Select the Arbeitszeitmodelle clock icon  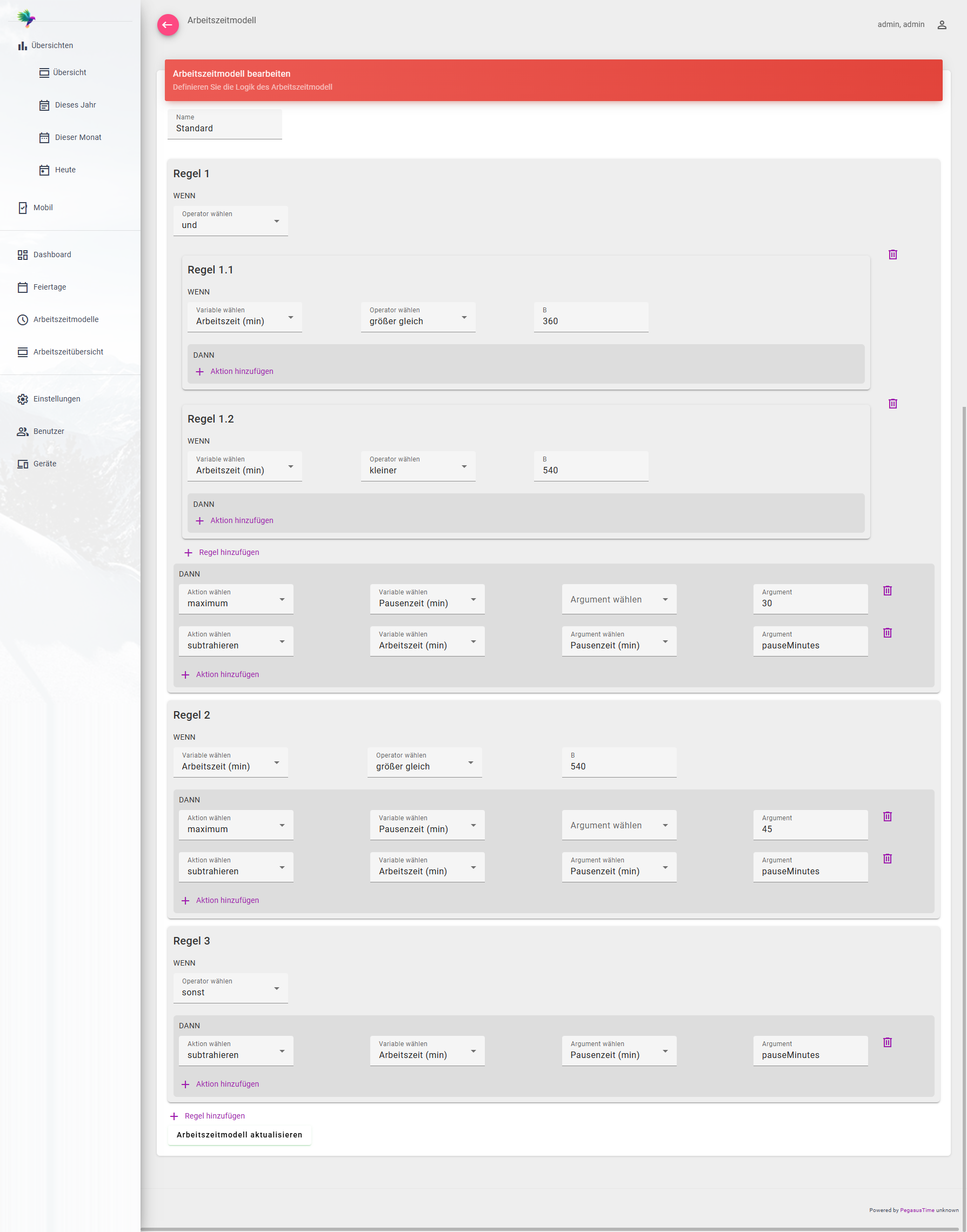23,319
